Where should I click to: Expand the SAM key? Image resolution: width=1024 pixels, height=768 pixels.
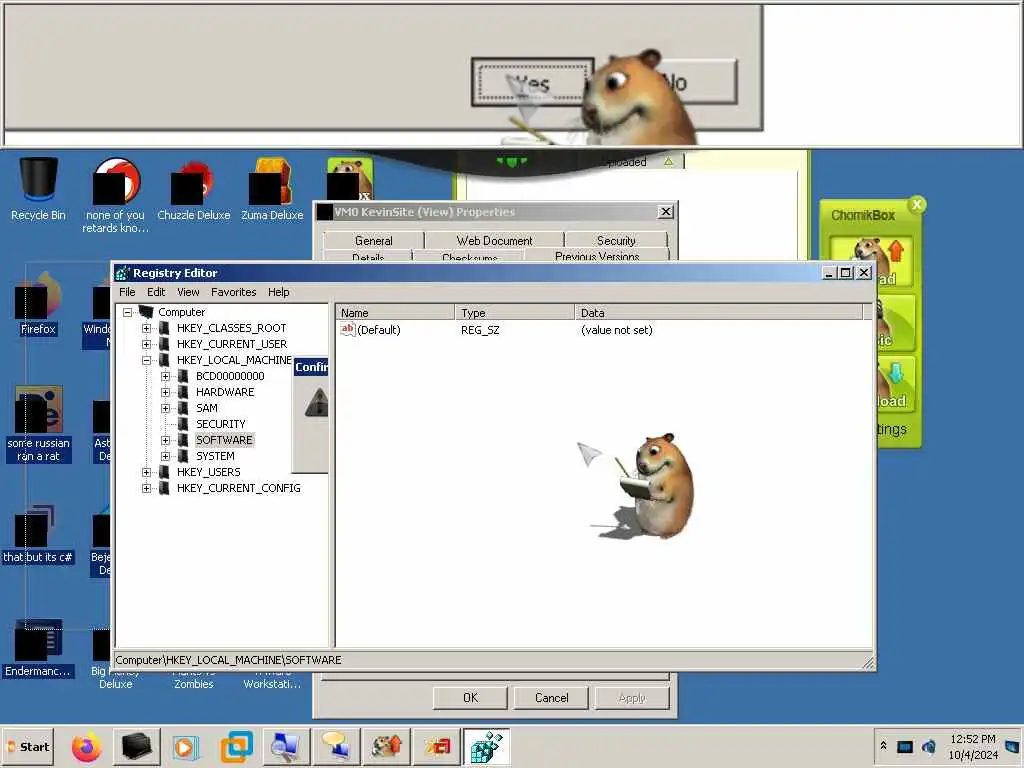pos(166,408)
